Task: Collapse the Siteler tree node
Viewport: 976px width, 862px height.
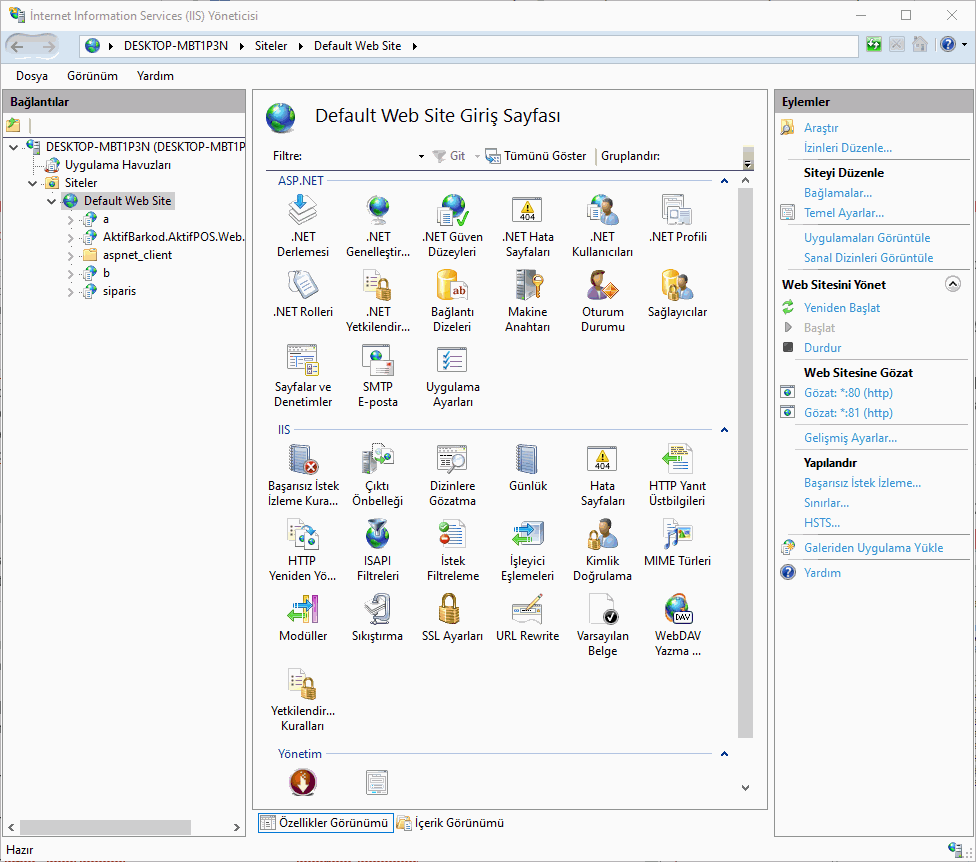Action: (32, 183)
